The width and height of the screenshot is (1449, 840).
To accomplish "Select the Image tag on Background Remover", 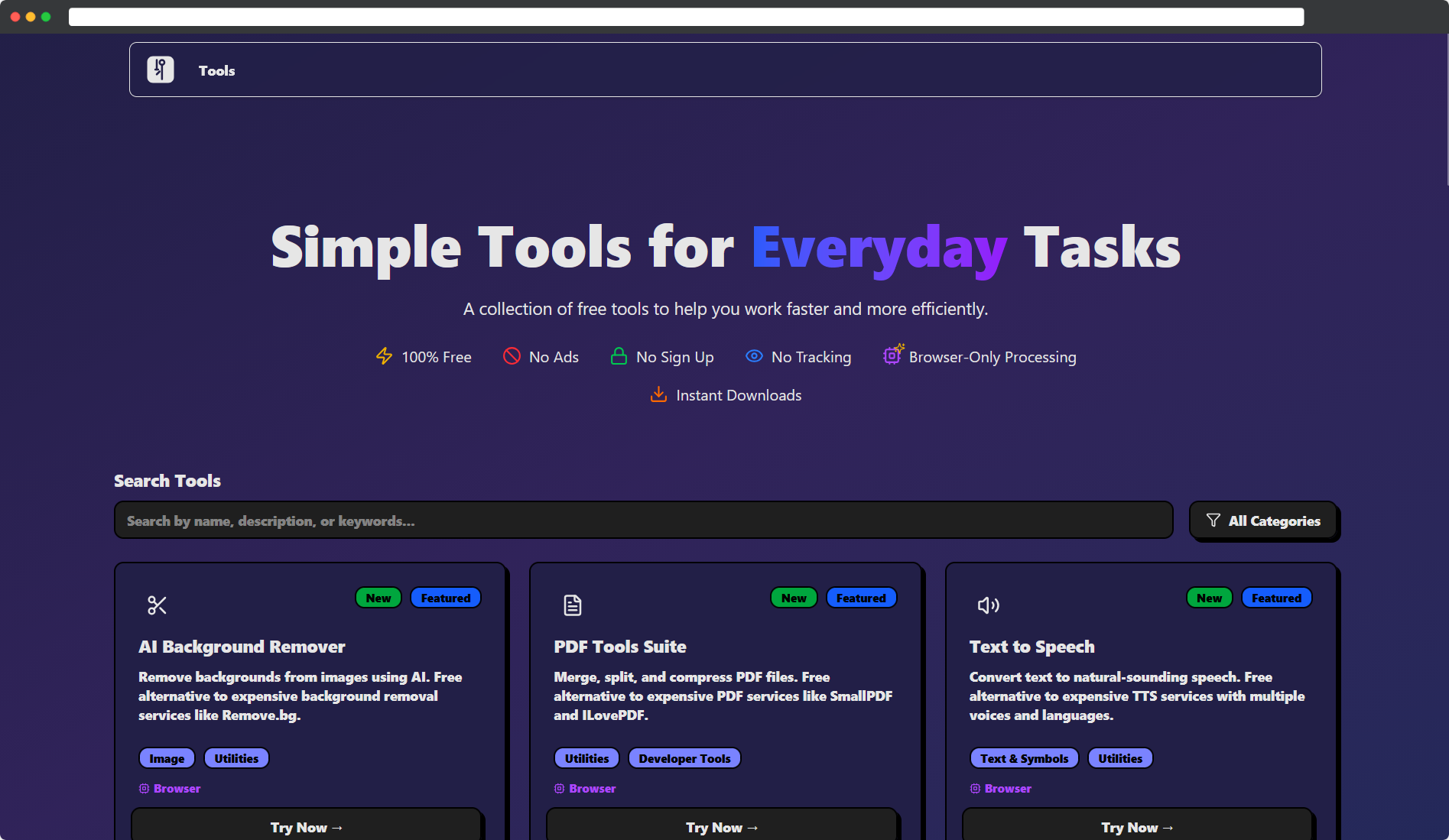I will pos(167,758).
